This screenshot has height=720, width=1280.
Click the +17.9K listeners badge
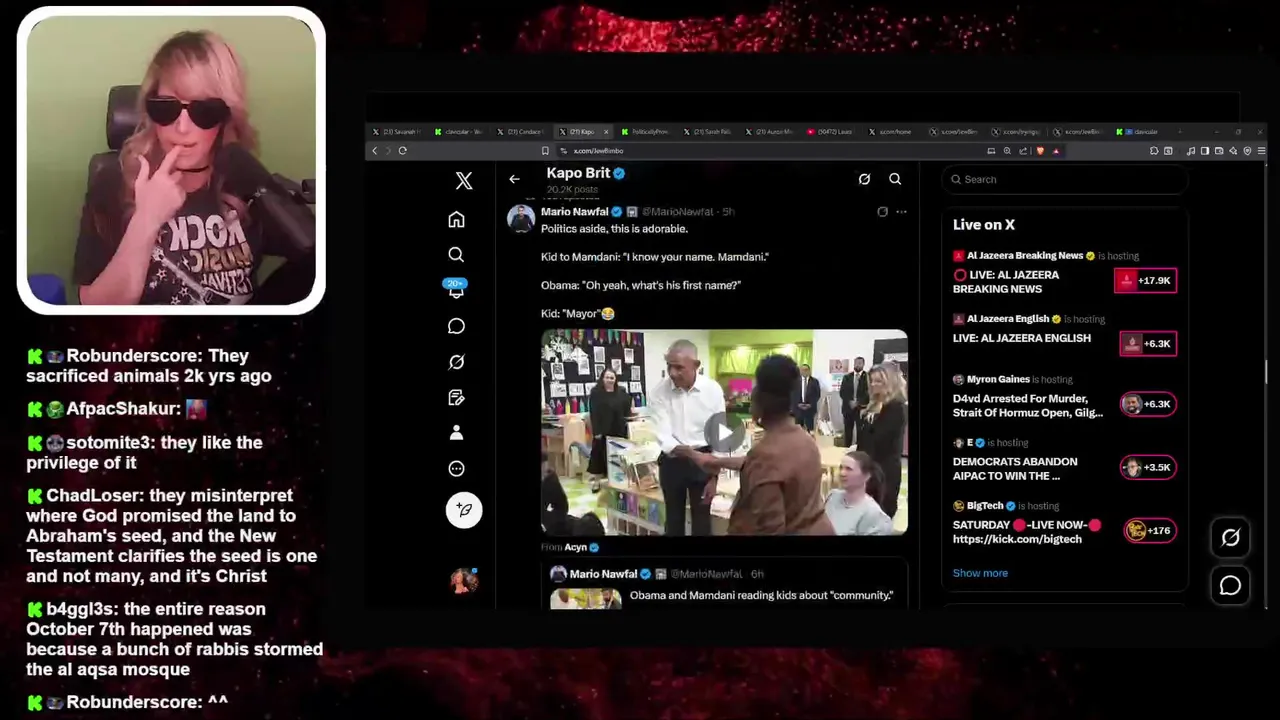[x=1146, y=281]
